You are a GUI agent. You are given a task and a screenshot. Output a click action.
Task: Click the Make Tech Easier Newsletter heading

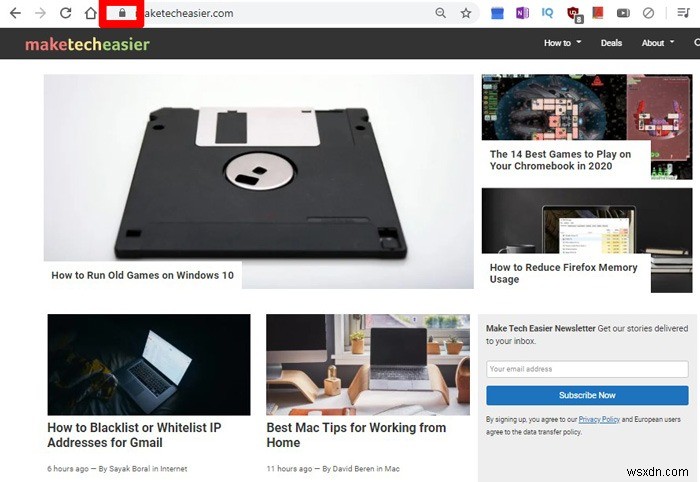pyautogui.click(x=541, y=328)
